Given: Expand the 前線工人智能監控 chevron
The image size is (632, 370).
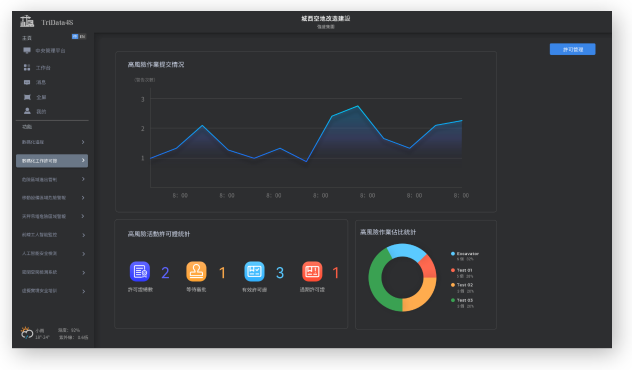Looking at the screenshot, I should pyautogui.click(x=83, y=235).
